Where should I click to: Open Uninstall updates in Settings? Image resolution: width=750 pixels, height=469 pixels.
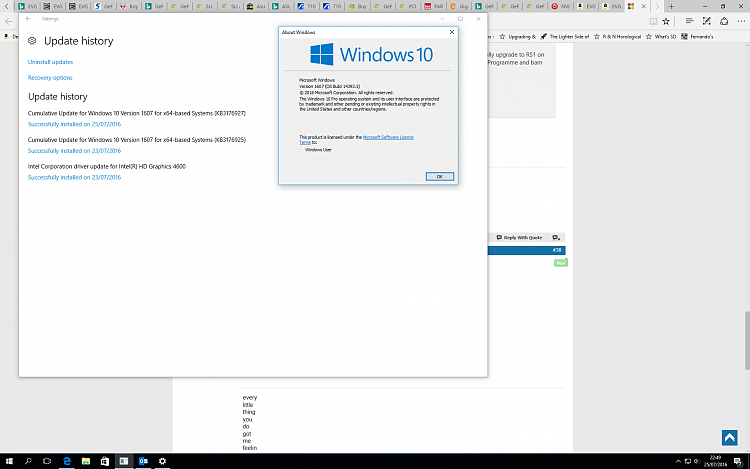[x=50, y=62]
